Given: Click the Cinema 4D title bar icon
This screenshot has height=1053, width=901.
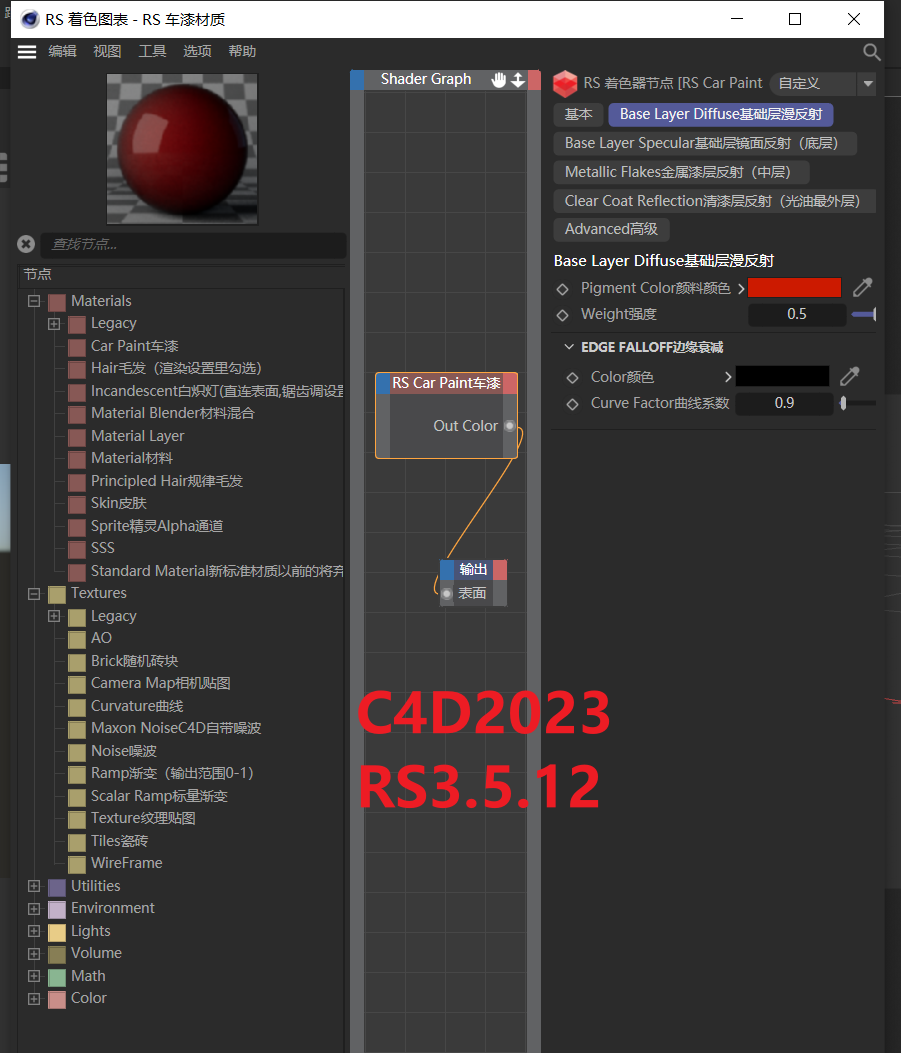Looking at the screenshot, I should (x=30, y=19).
